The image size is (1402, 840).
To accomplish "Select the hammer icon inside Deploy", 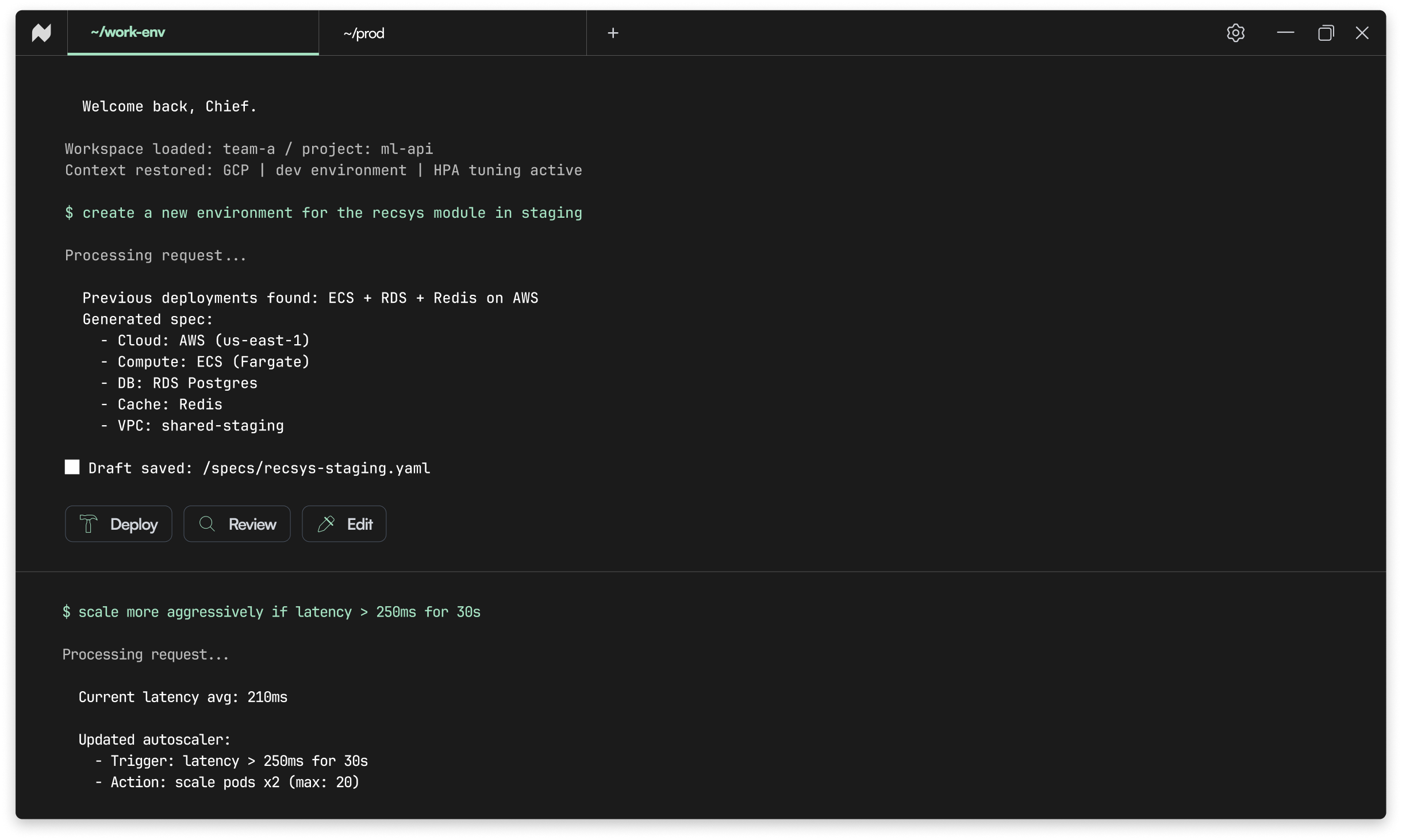I will point(89,523).
